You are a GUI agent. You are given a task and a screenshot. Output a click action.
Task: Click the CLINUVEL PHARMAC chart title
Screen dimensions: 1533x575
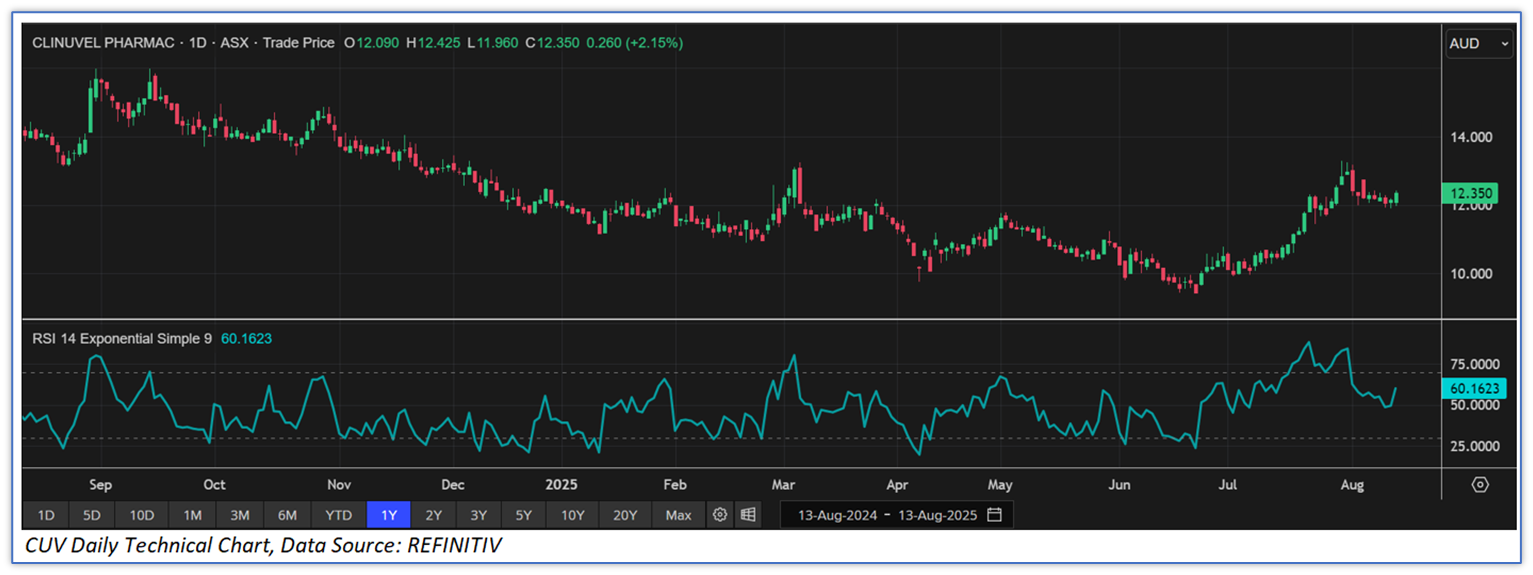pyautogui.click(x=103, y=43)
